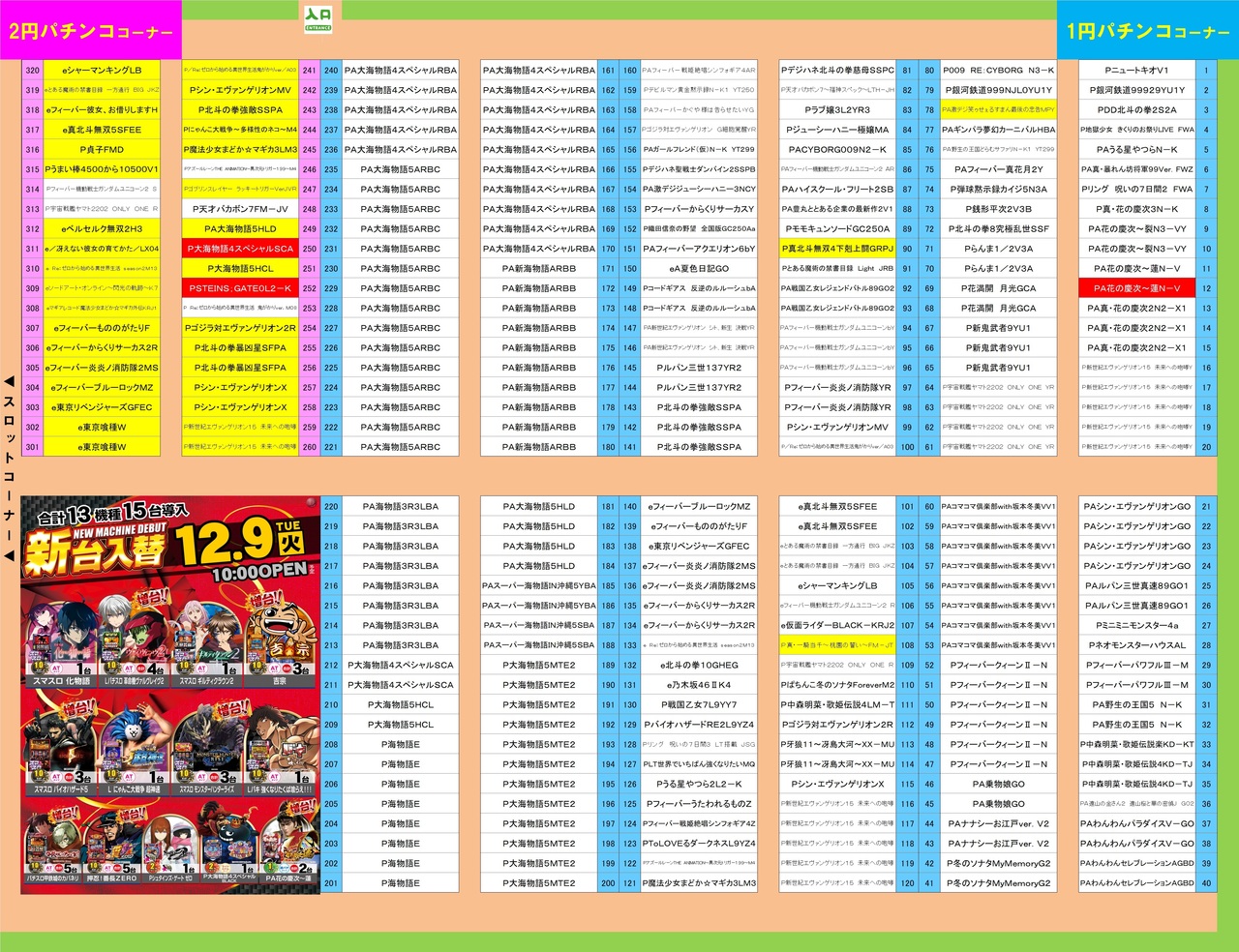1239x952 pixels.
Task: Click the red PSTEINS;GATE0L2−K cell
Action: [240, 288]
